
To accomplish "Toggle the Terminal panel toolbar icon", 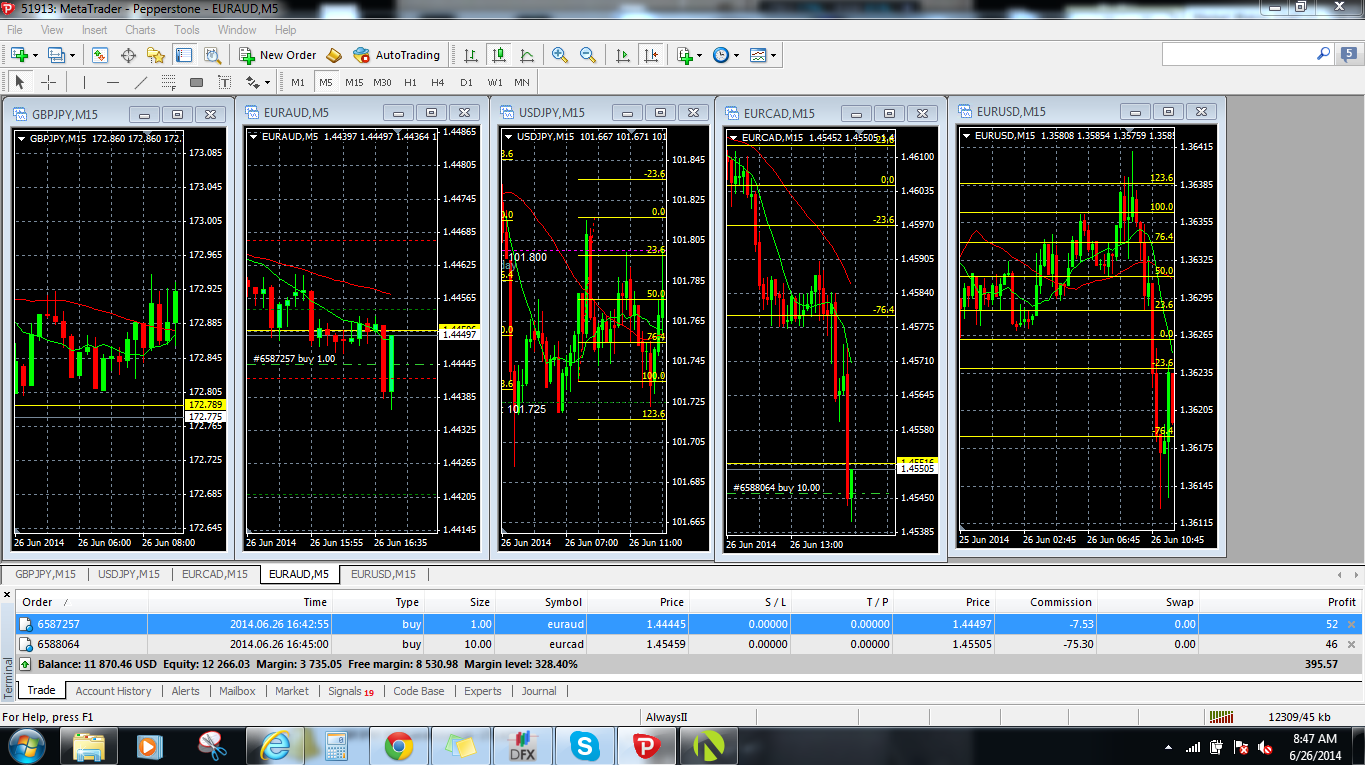I will tap(184, 55).
